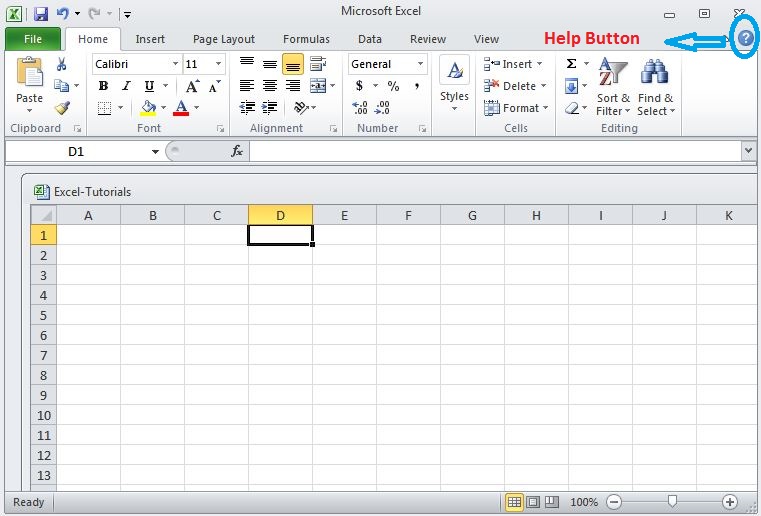The height and width of the screenshot is (516, 761).
Task: Decrease font size with the shrink icon
Action: 214,86
